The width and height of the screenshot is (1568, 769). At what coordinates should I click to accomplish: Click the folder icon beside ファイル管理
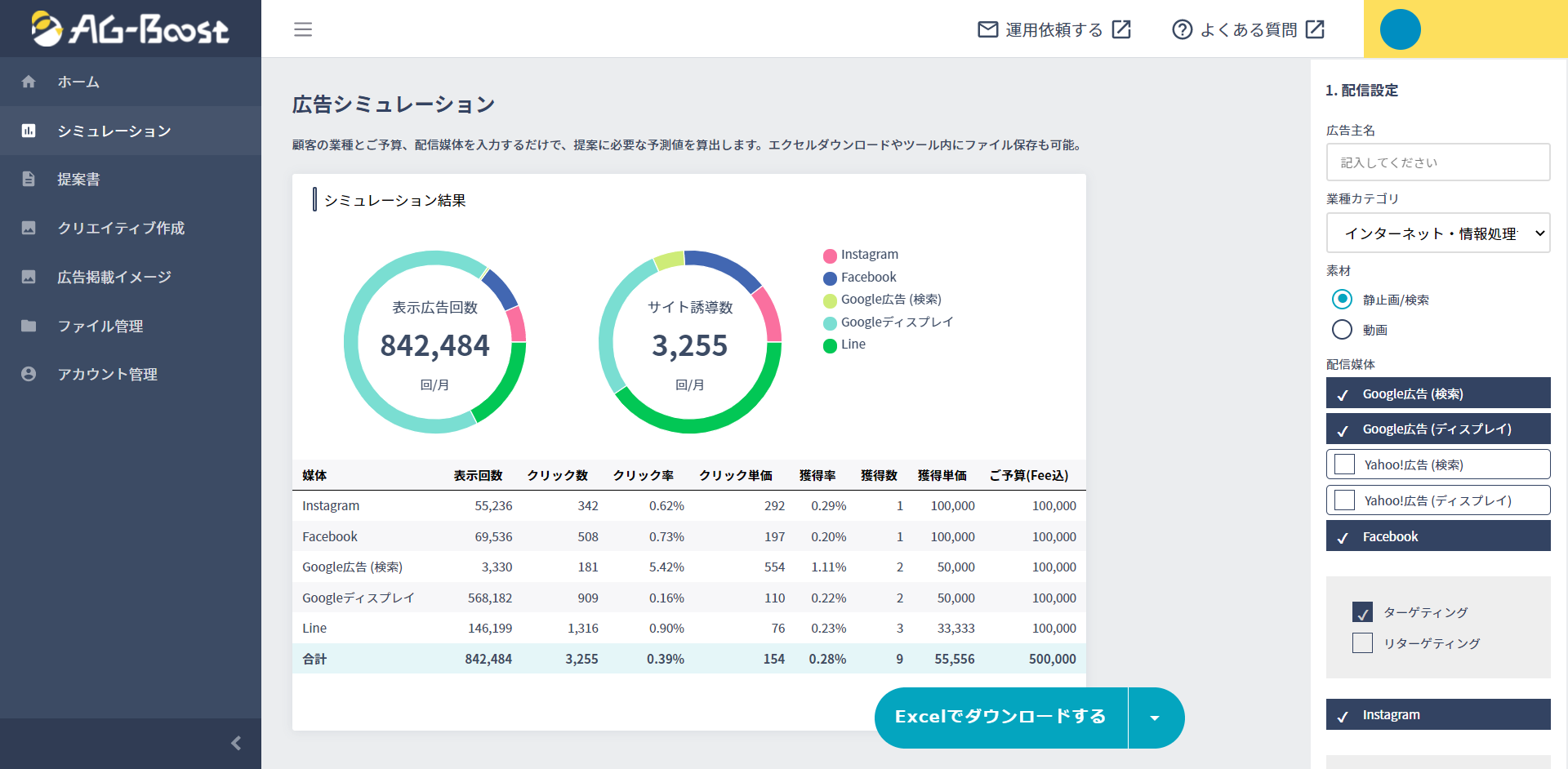(x=29, y=326)
